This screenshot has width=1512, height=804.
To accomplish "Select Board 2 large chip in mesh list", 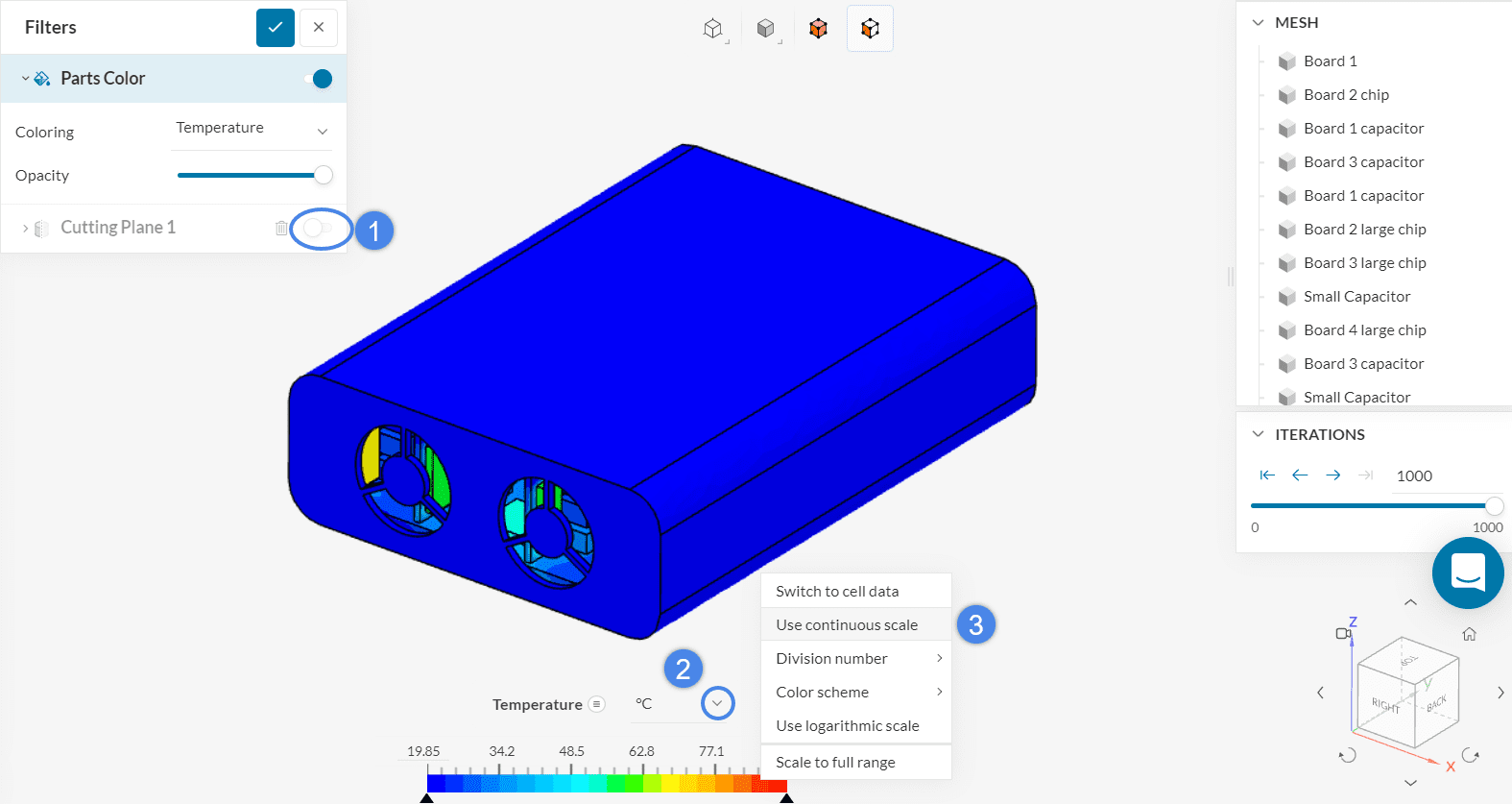I will 1364,230.
